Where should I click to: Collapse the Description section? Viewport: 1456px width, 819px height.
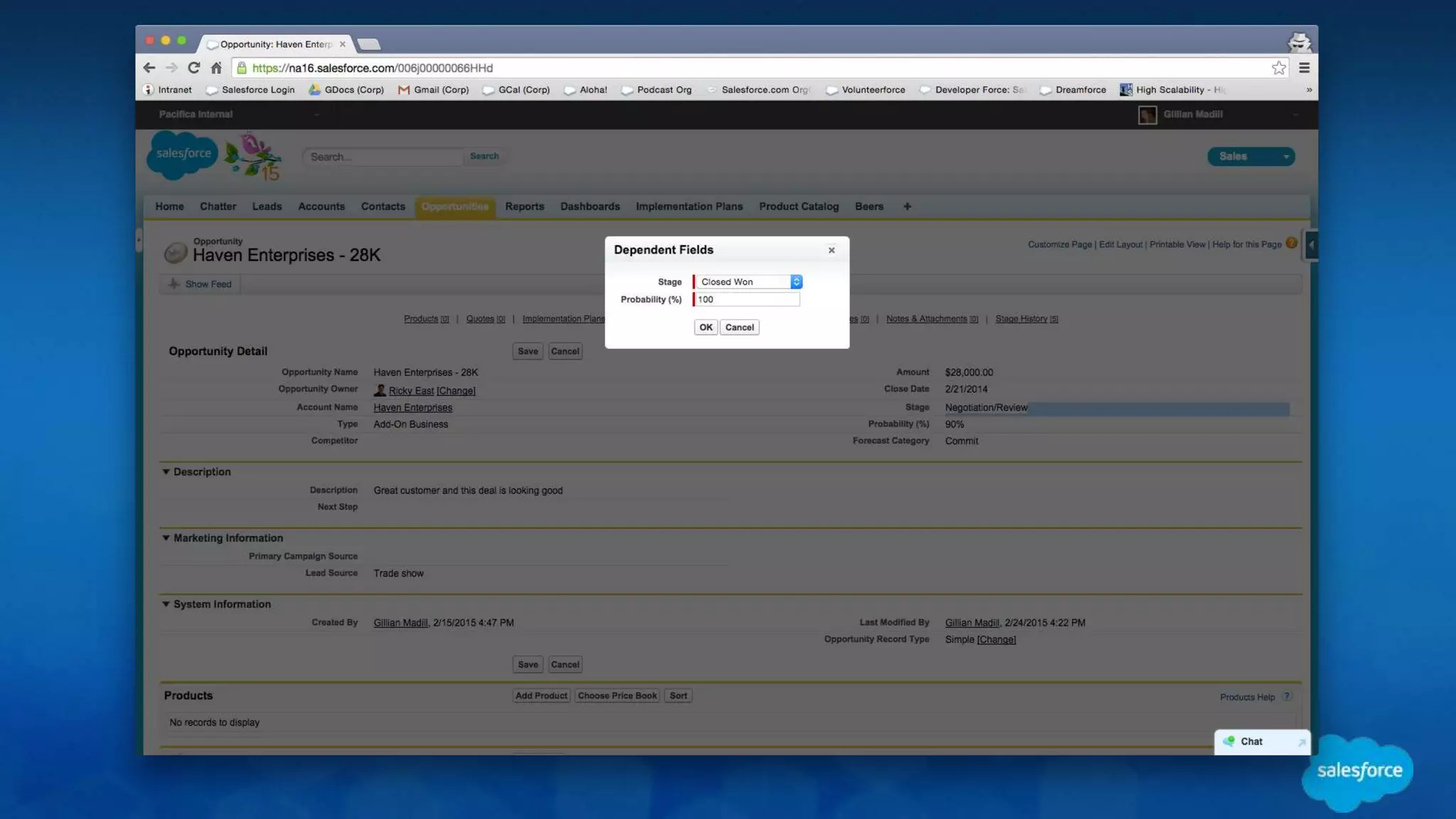[166, 471]
